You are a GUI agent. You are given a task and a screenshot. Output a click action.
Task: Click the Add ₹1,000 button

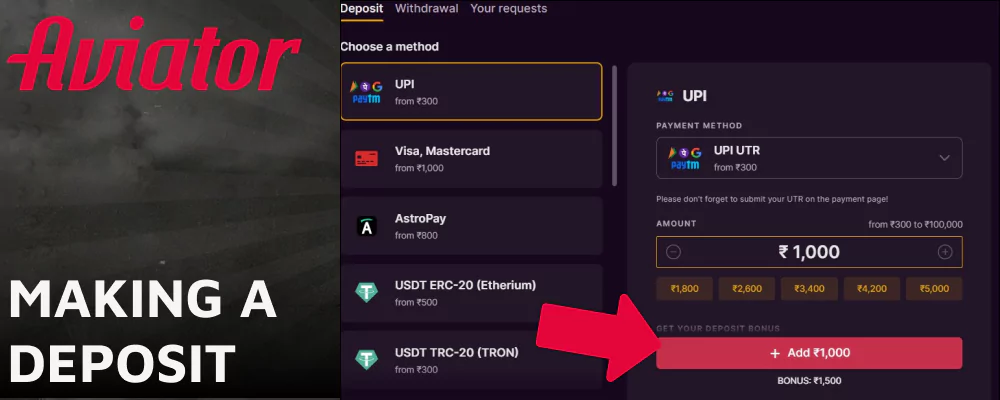(809, 353)
